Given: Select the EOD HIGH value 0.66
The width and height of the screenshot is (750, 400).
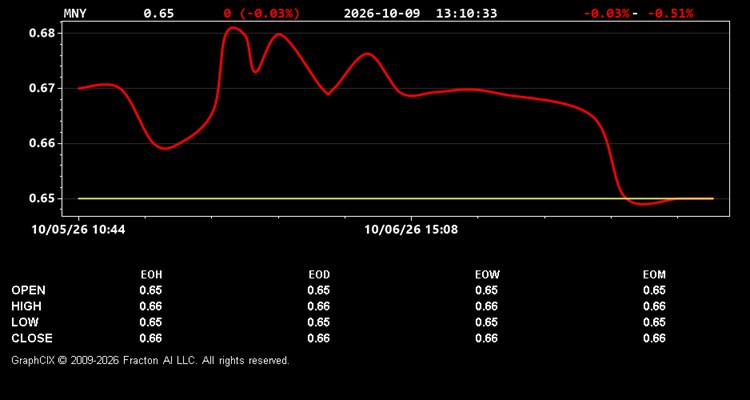Looking at the screenshot, I should [319, 306].
